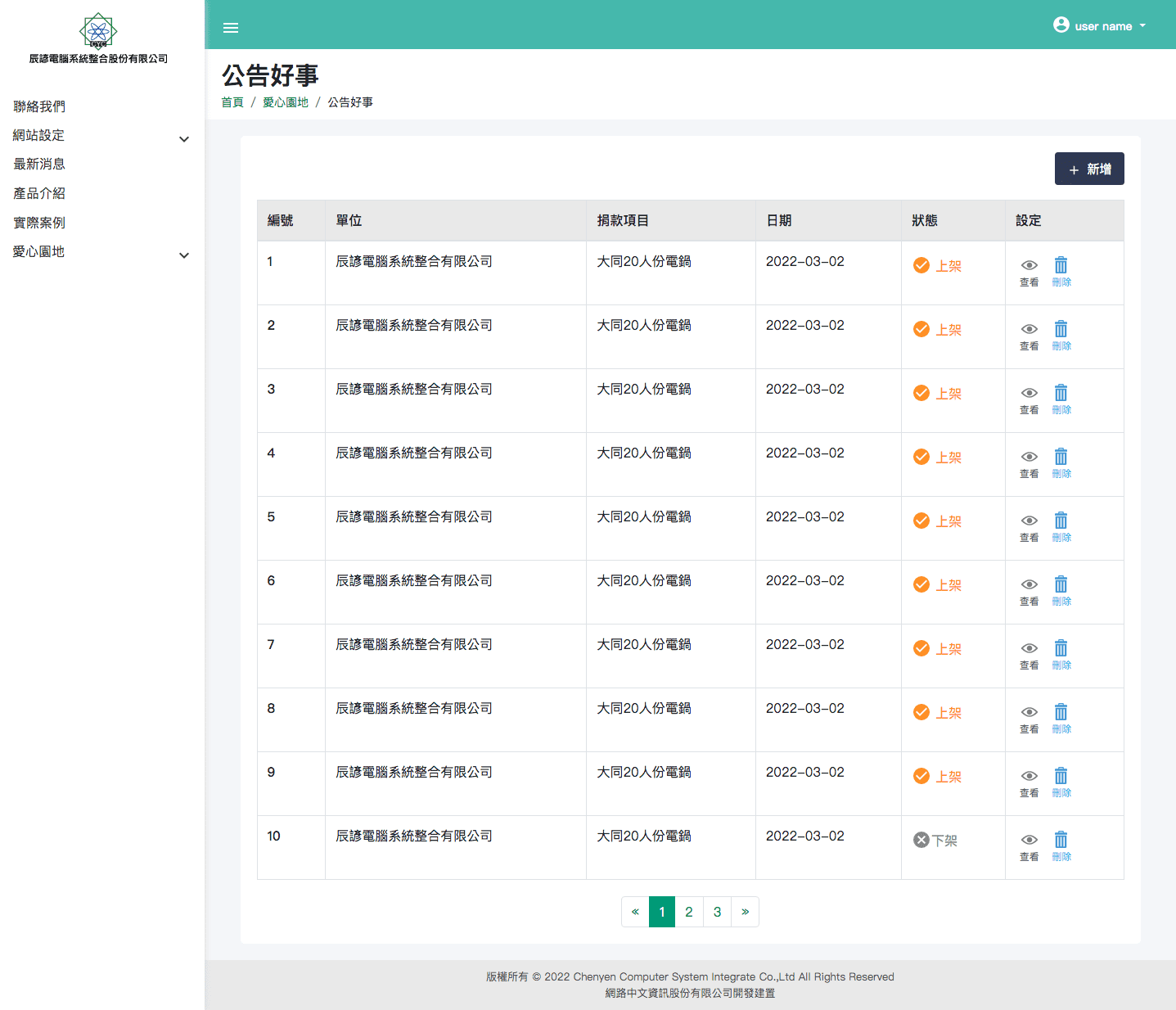
Task: Click 網路中文資訊股份有限公司開發建置 footer text
Action: tap(690, 993)
